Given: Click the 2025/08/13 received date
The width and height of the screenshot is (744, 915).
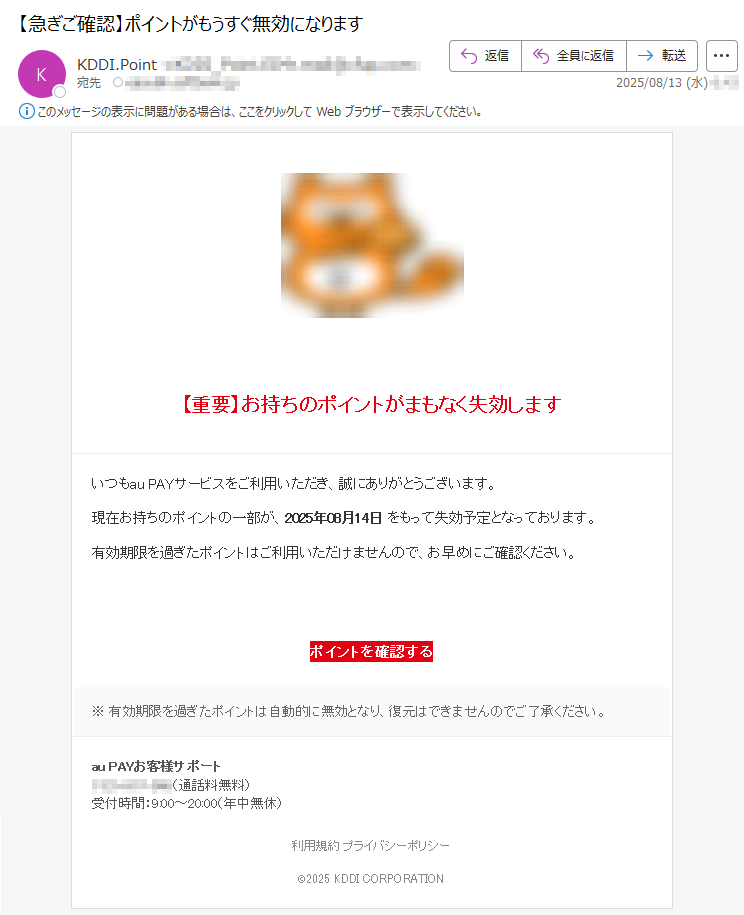Looking at the screenshot, I should coord(662,83).
